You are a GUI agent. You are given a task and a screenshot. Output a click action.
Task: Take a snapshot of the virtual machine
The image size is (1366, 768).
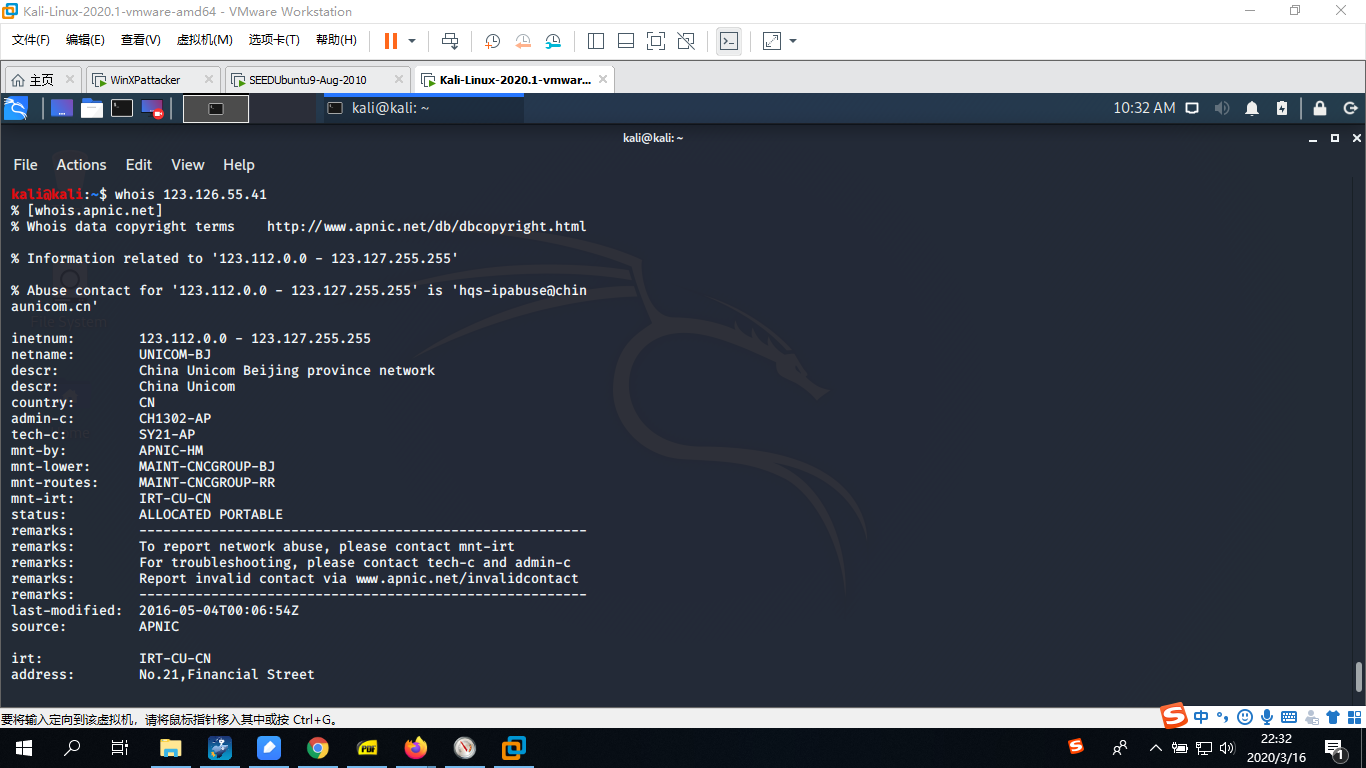click(x=492, y=41)
